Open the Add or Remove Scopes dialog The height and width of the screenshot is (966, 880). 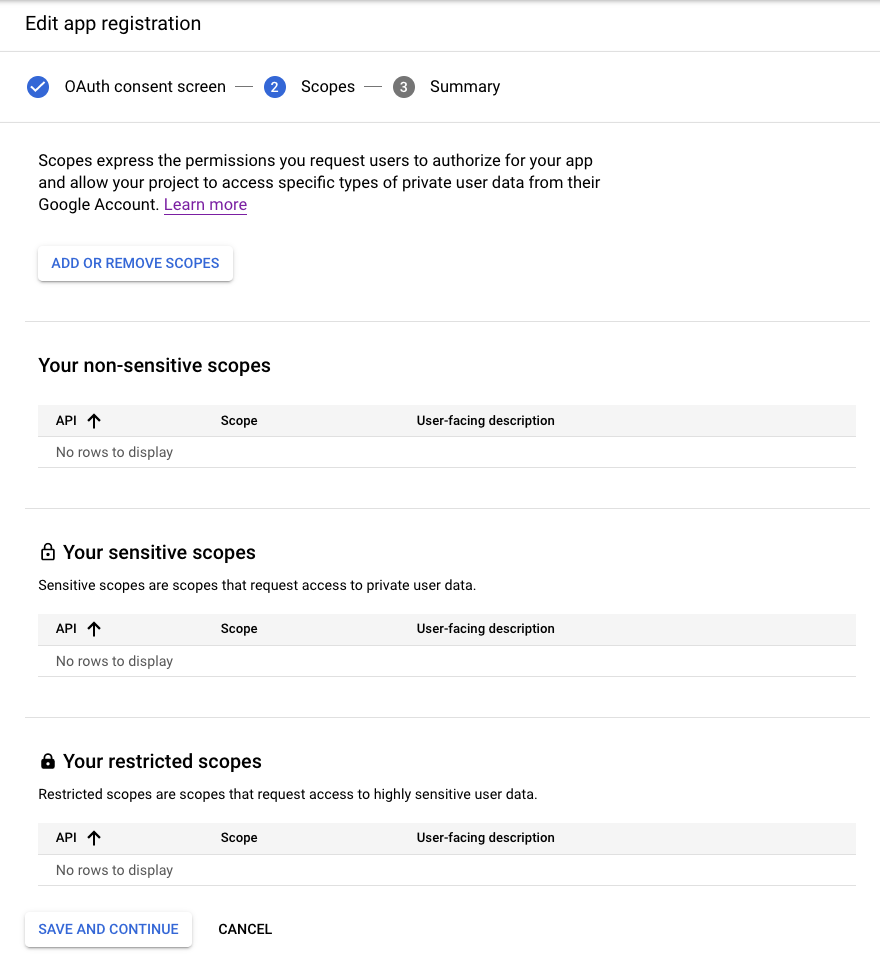click(136, 263)
